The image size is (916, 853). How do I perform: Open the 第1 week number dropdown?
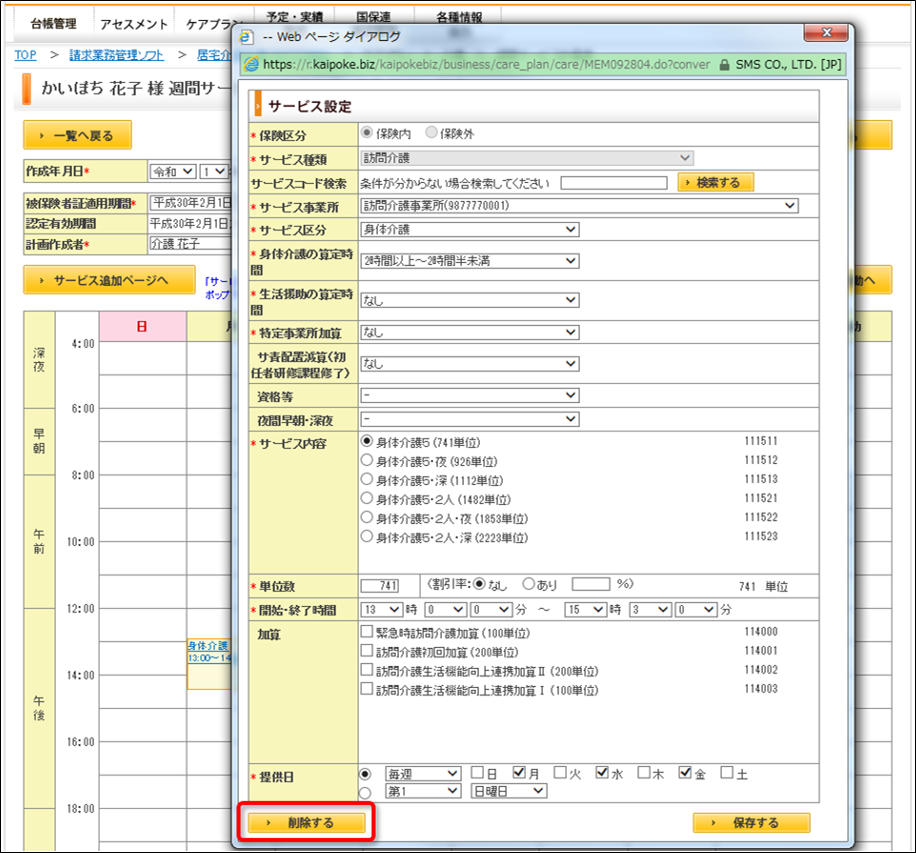pyautogui.click(x=423, y=791)
